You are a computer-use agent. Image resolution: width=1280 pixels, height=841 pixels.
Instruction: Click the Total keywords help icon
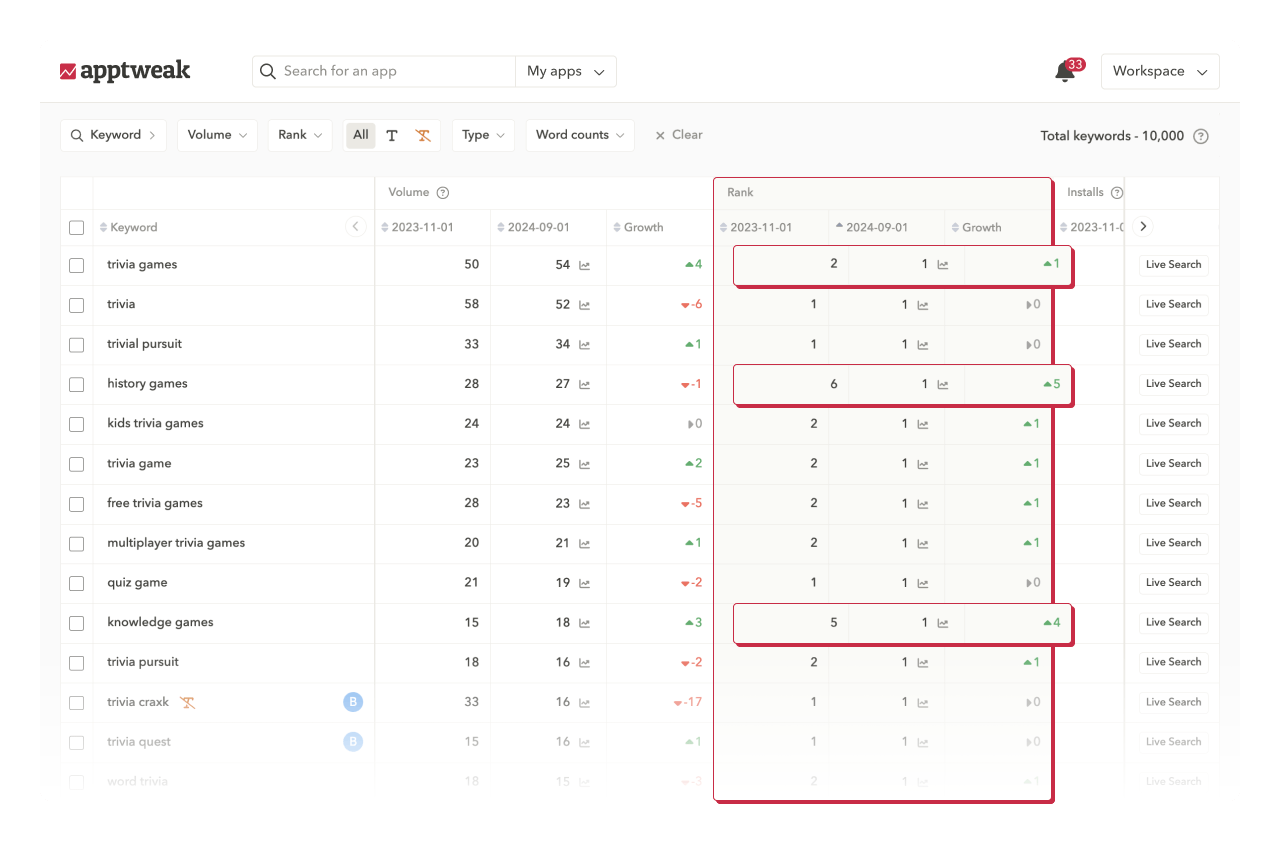1200,136
